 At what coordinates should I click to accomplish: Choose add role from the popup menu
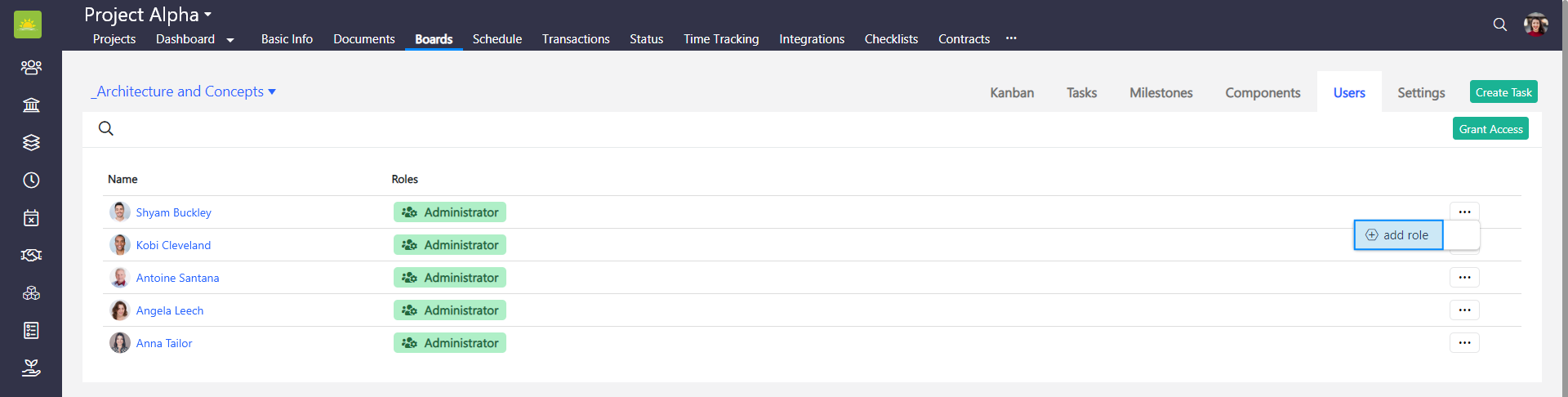1398,235
